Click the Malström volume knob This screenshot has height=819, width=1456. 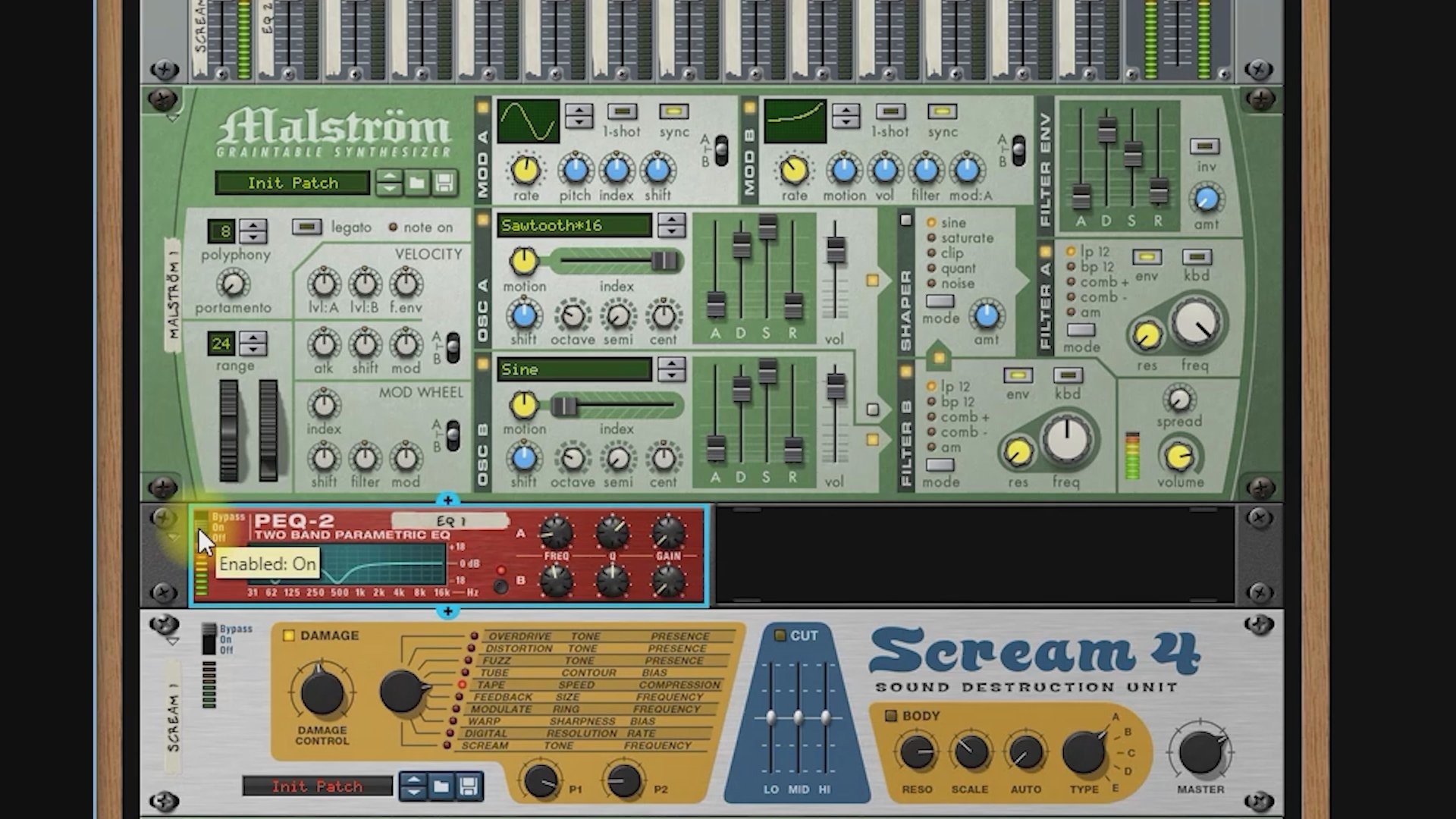click(1179, 457)
